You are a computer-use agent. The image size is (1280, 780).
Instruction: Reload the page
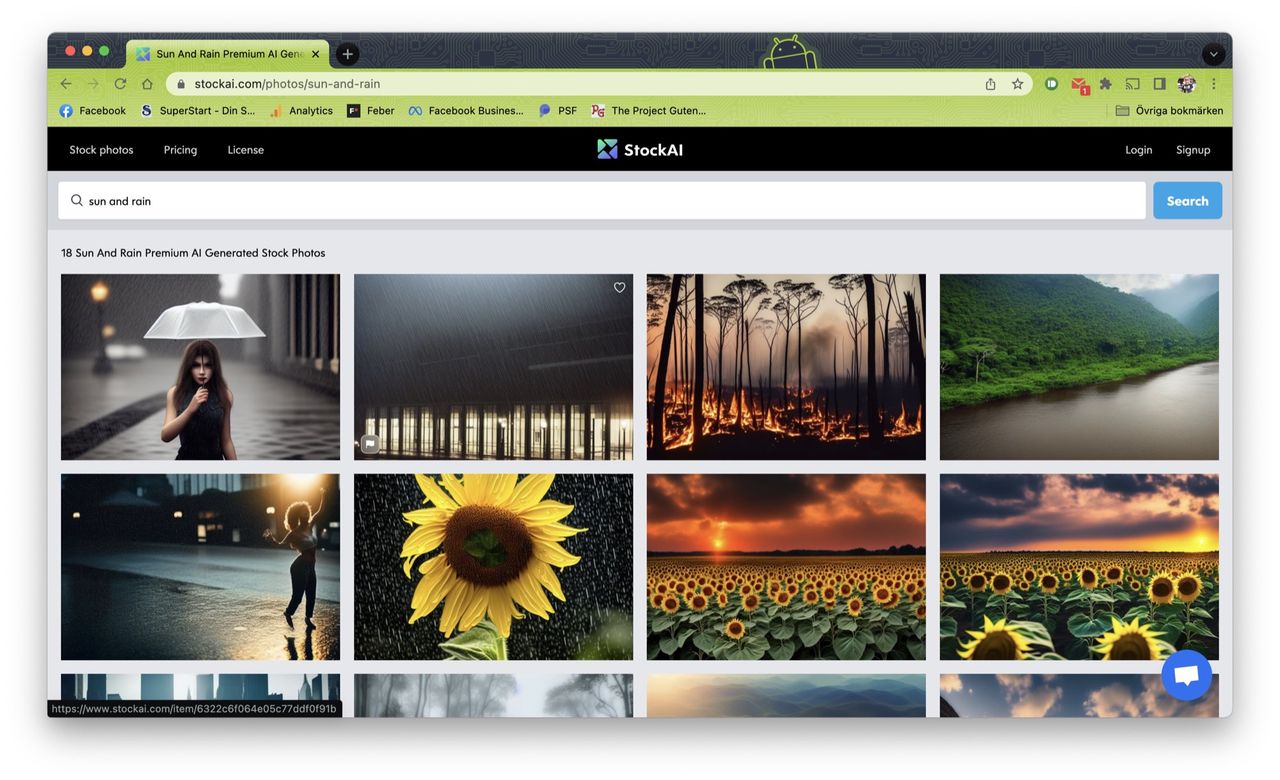tap(120, 84)
